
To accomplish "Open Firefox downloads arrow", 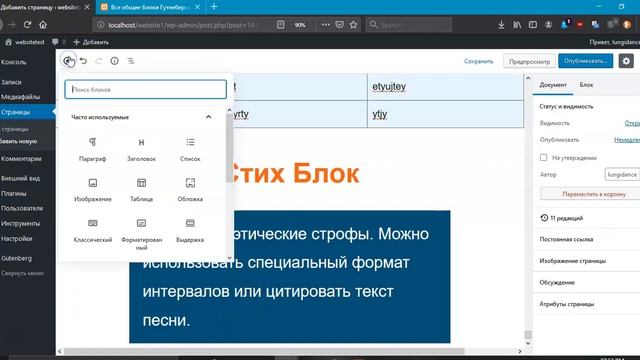I will click(501, 25).
